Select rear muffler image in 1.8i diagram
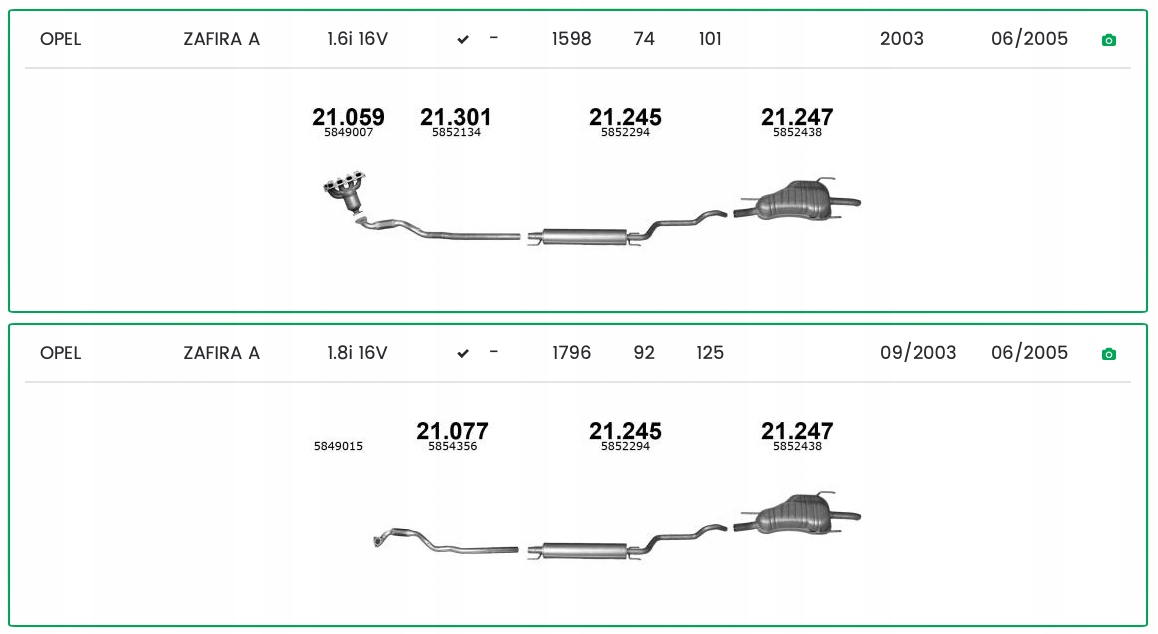The image size is (1158, 634). click(x=796, y=515)
